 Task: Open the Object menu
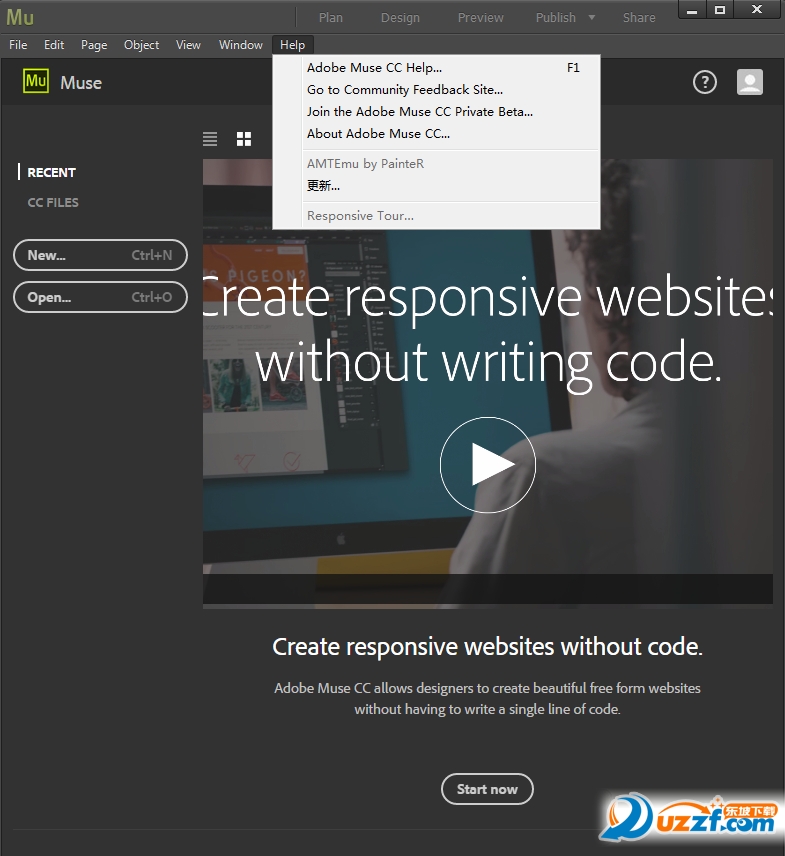pos(141,45)
